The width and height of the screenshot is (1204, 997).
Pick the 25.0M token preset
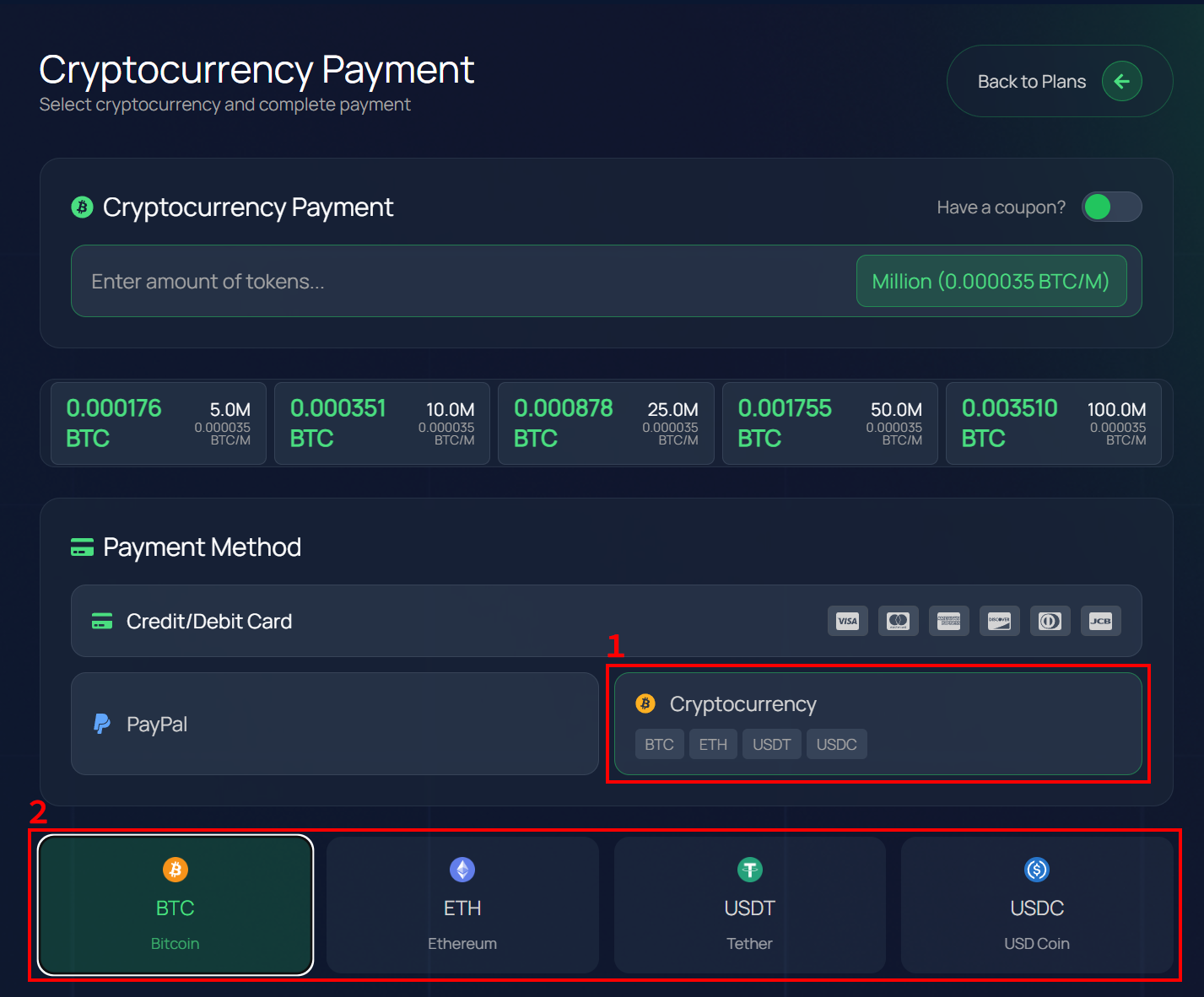click(606, 423)
